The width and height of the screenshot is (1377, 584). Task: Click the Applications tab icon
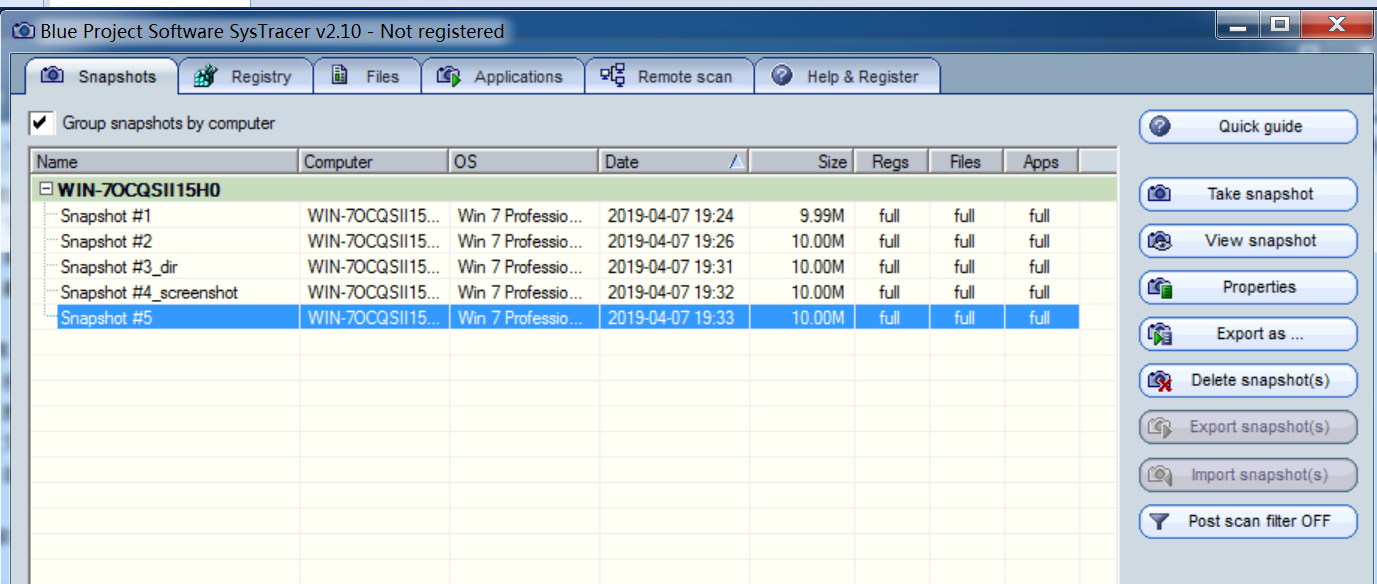pyautogui.click(x=449, y=76)
